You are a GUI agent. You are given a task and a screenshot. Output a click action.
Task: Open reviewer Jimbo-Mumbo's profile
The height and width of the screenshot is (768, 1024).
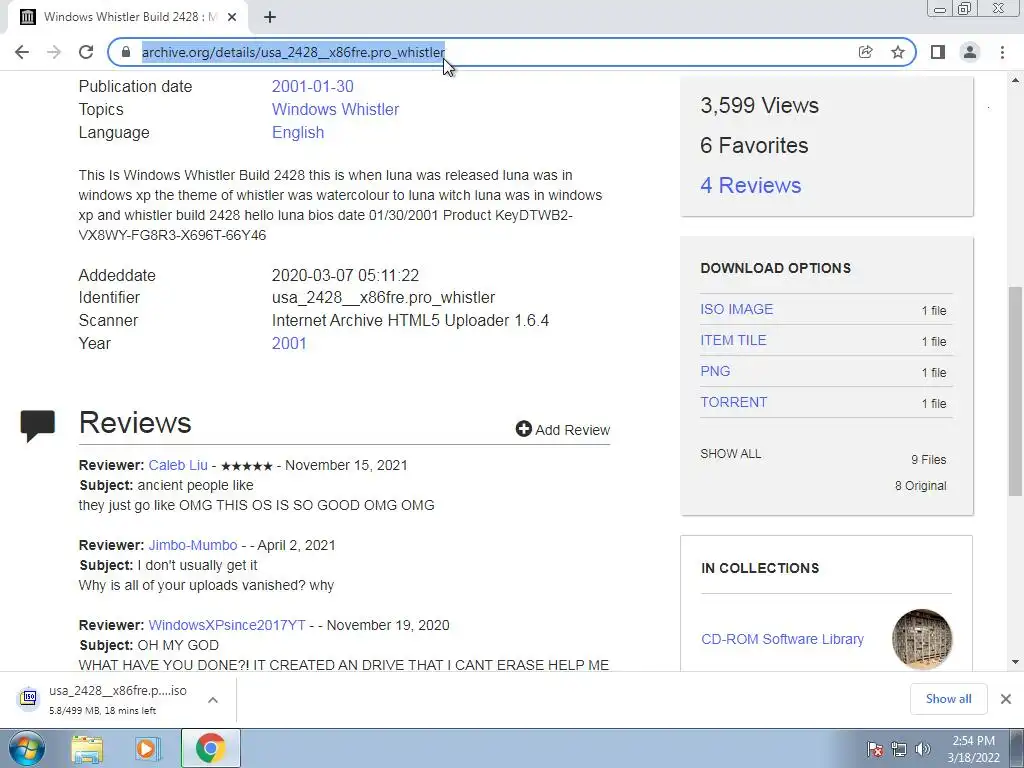point(193,545)
